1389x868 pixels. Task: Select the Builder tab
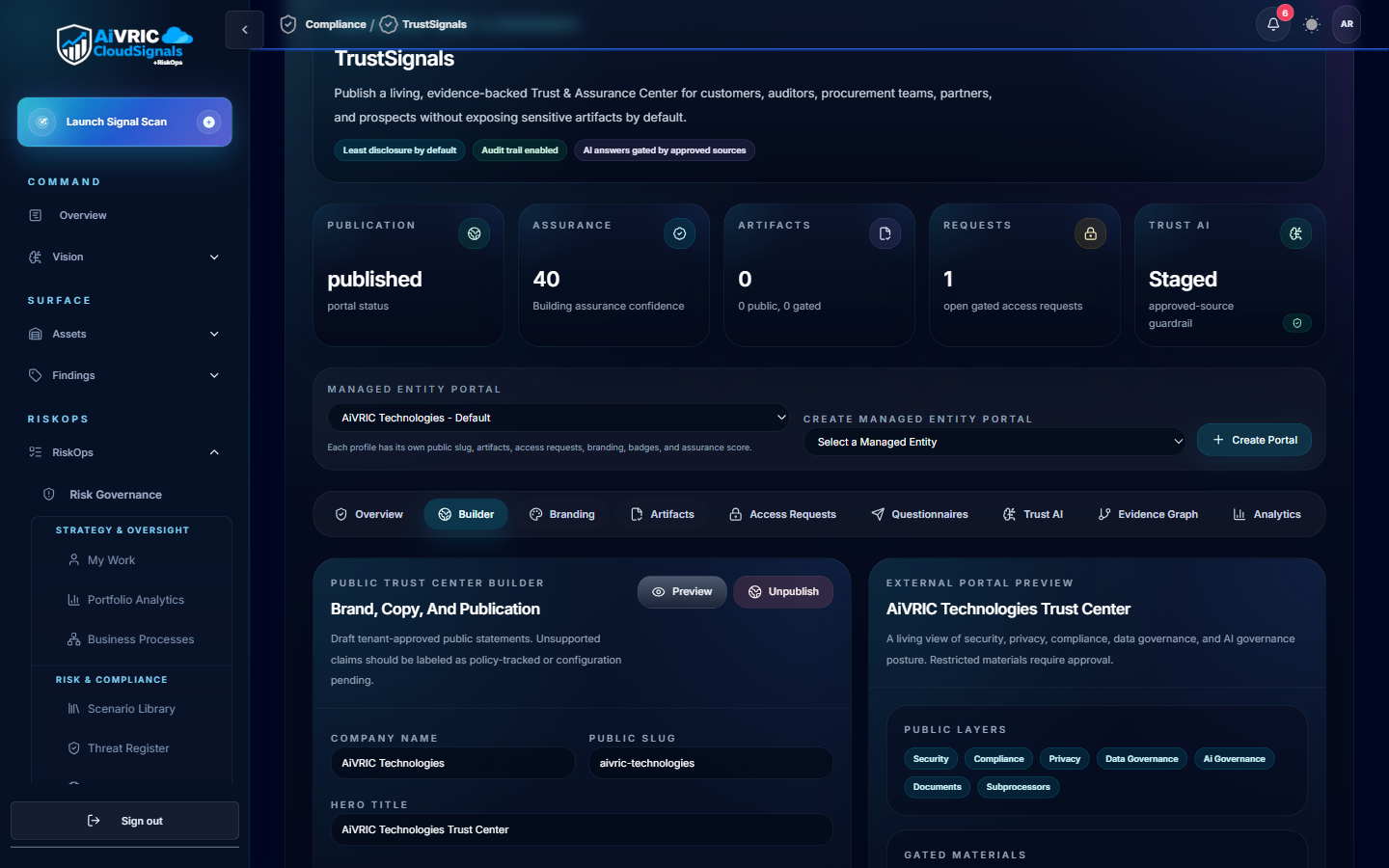tap(466, 514)
